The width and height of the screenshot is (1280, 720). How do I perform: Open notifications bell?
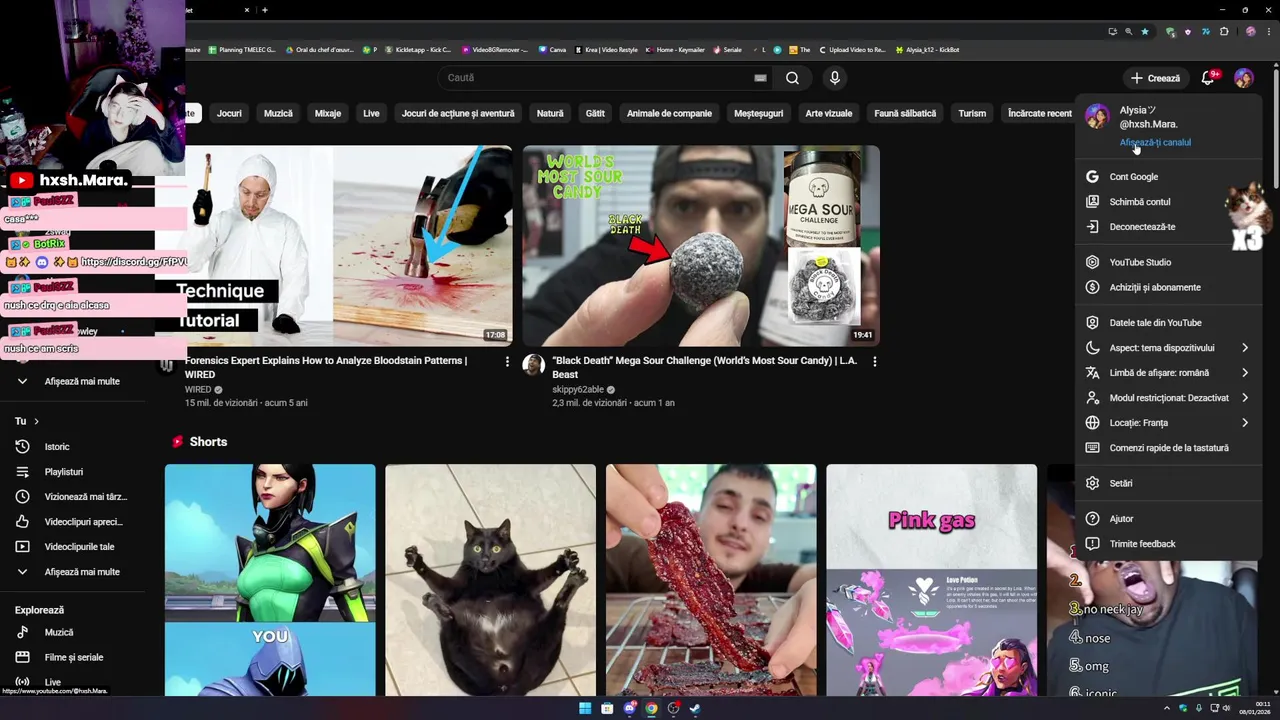point(1208,78)
